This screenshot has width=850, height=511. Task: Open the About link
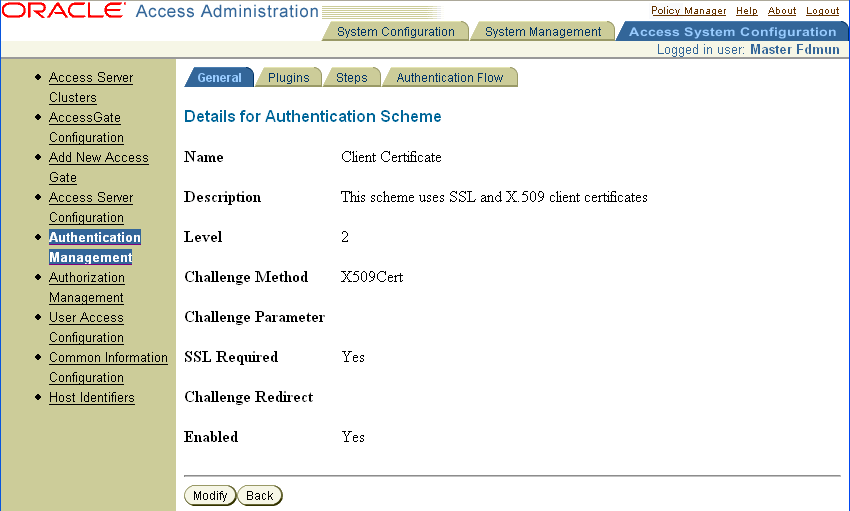pyautogui.click(x=782, y=11)
